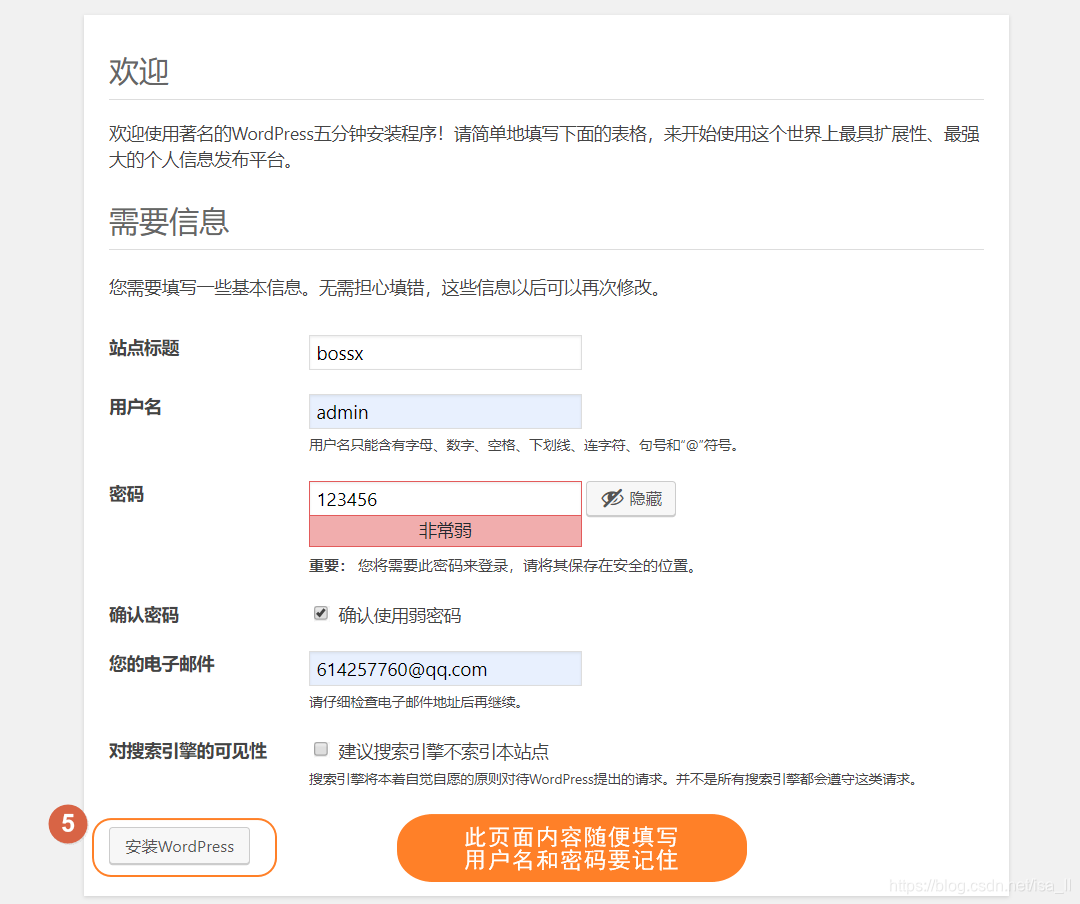Click the email field with 614257760@qq.com
The image size is (1080, 904).
[x=445, y=669]
